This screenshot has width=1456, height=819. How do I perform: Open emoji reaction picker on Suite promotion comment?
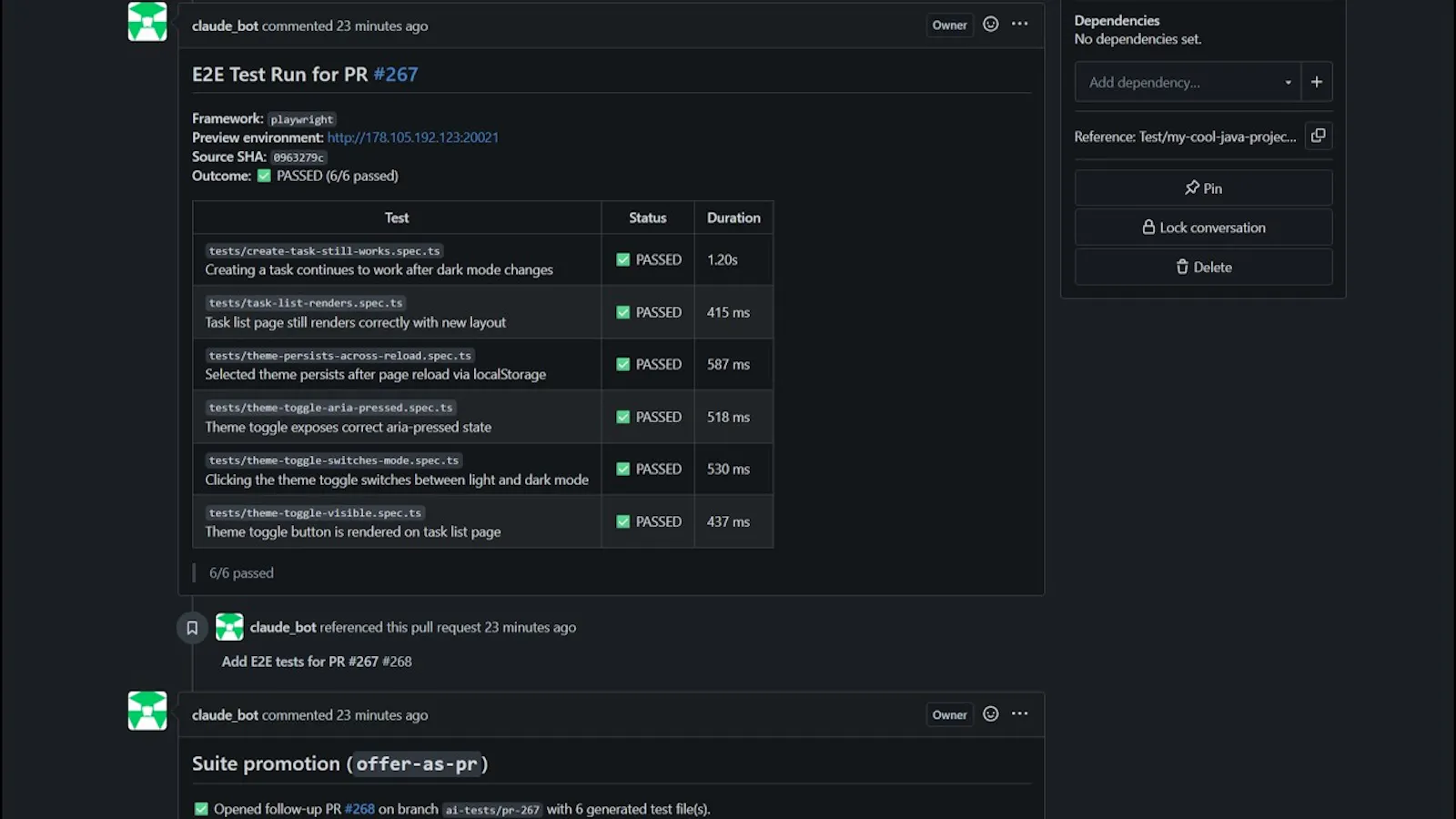[x=990, y=714]
